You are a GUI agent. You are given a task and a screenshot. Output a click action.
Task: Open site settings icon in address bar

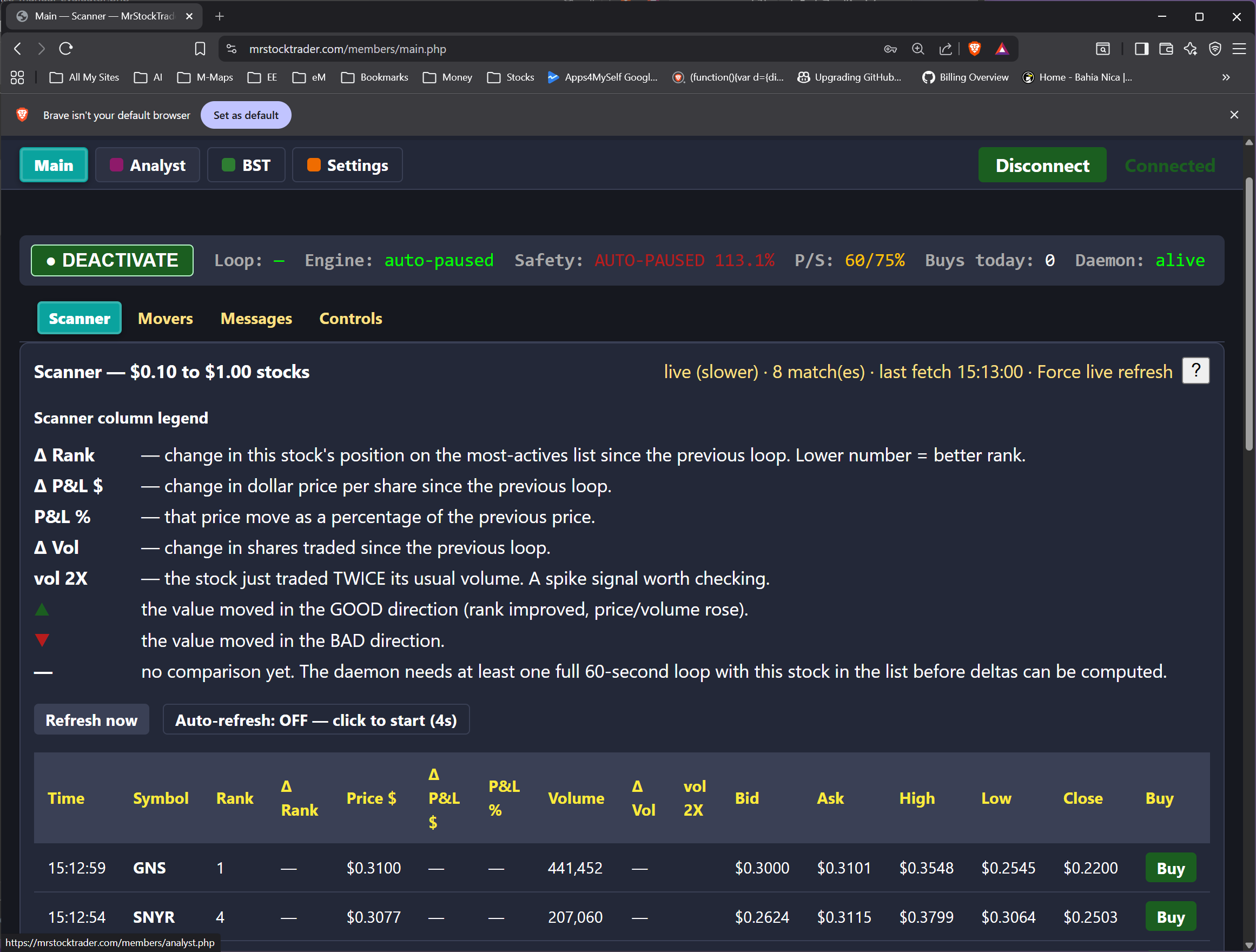click(x=232, y=49)
